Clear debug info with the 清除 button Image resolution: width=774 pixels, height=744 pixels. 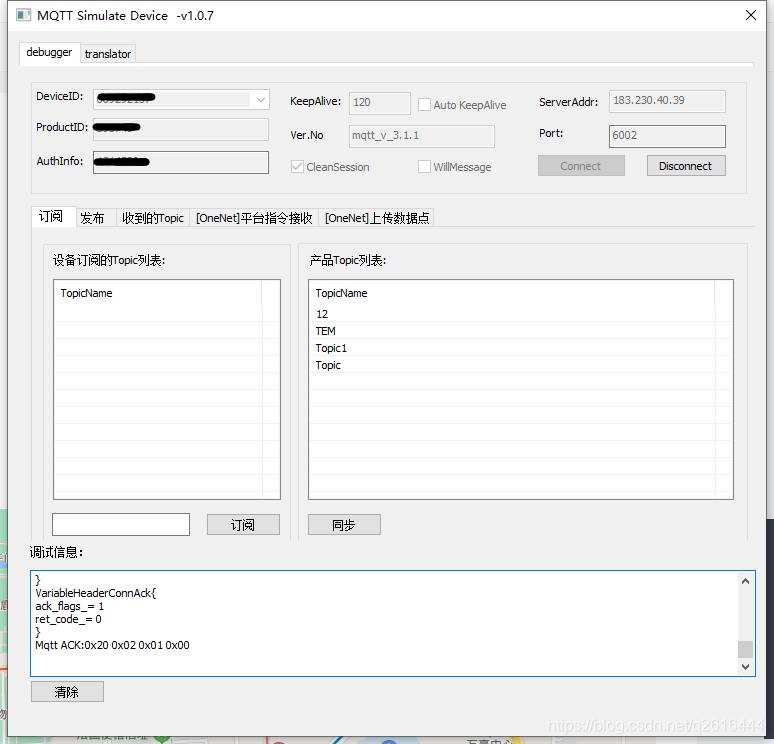[x=67, y=692]
